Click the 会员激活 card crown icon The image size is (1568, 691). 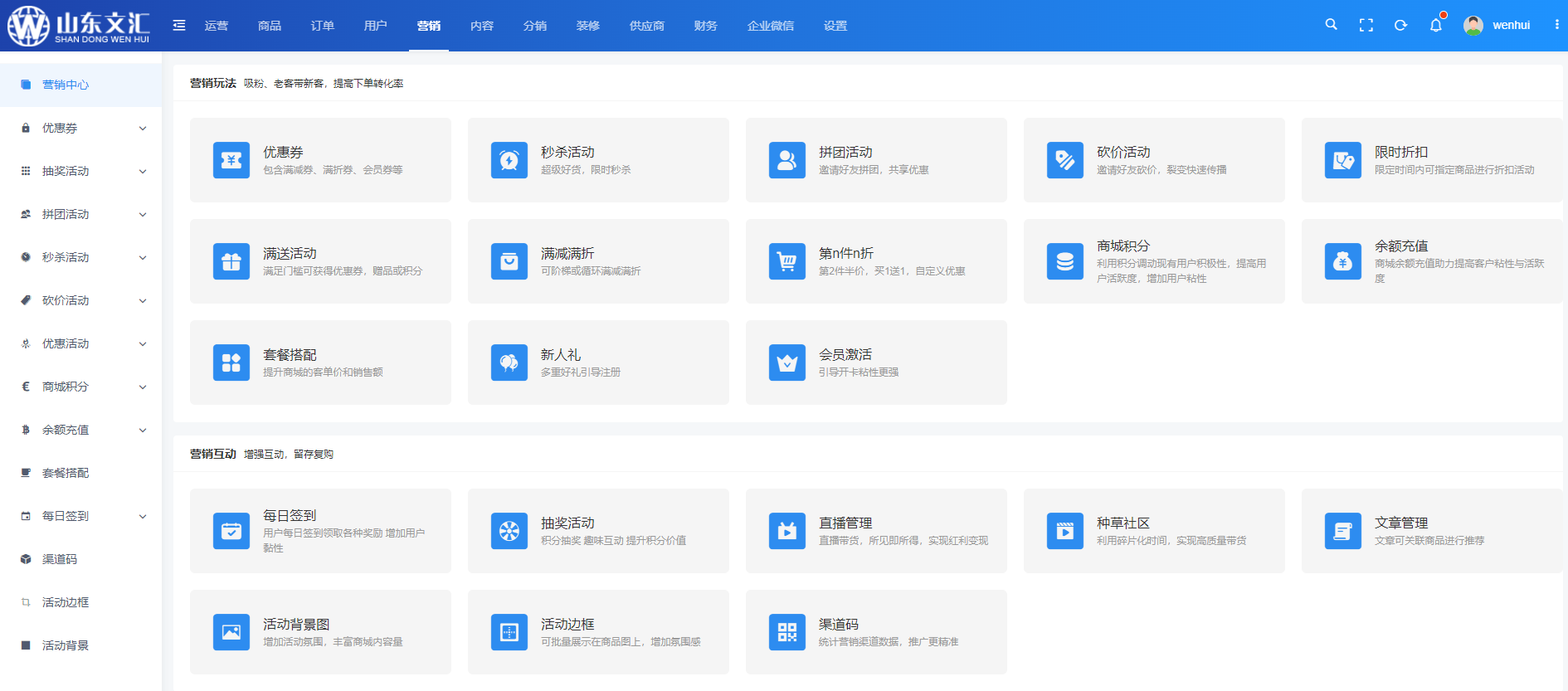(787, 363)
